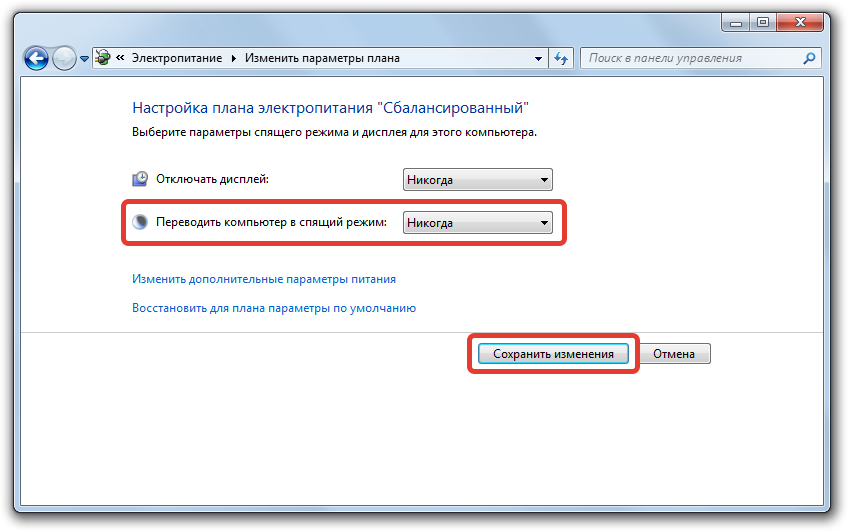The width and height of the screenshot is (849, 532).
Task: Maximize the window
Action: 763,23
